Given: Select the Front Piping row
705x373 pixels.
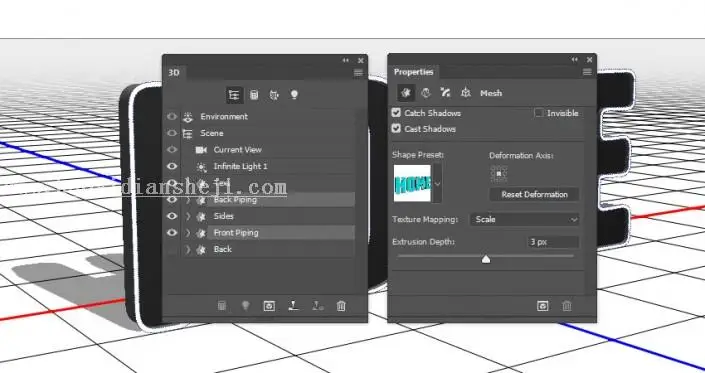Looking at the screenshot, I should 268,233.
